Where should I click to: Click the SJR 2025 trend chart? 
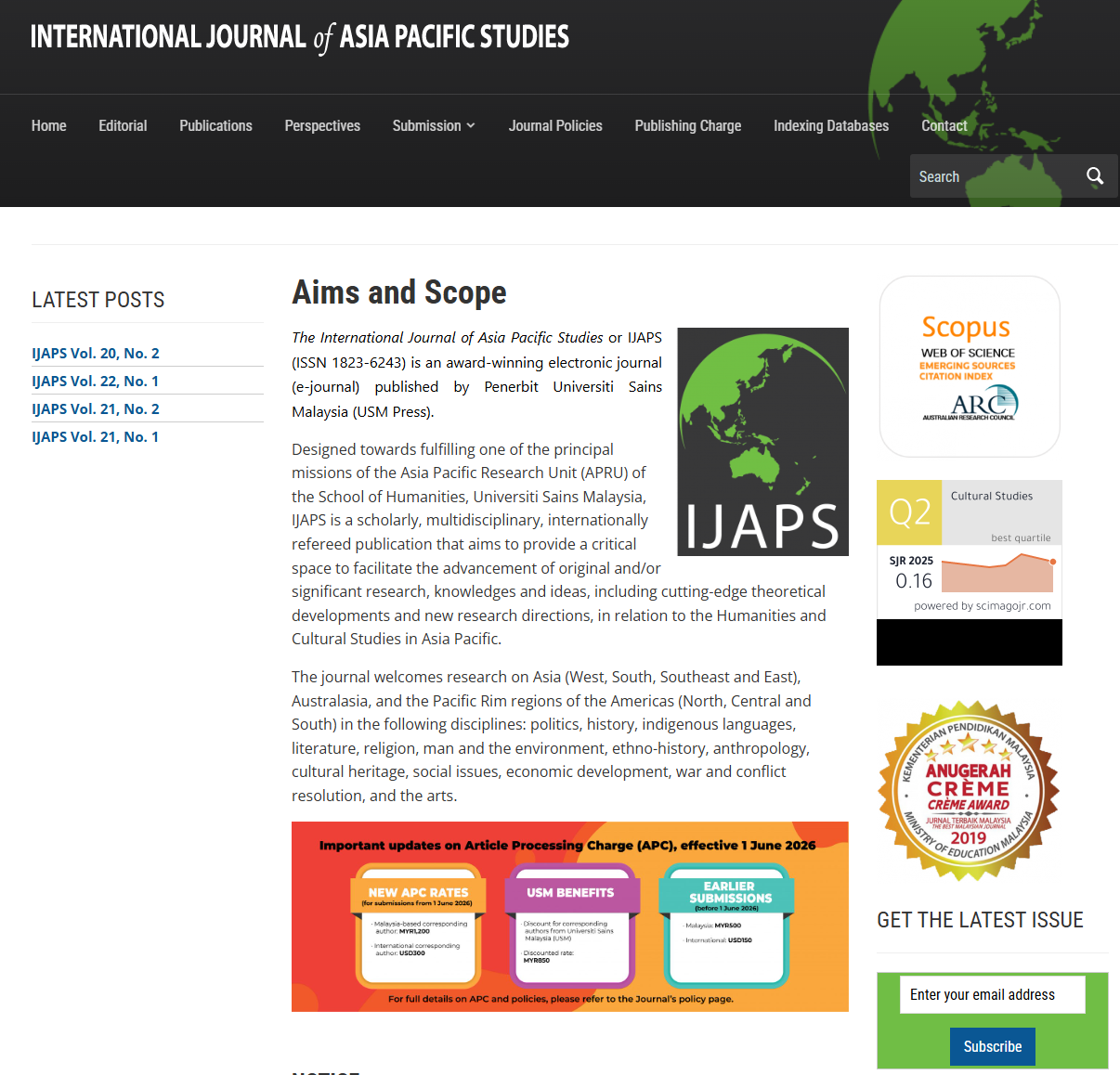pos(998,573)
